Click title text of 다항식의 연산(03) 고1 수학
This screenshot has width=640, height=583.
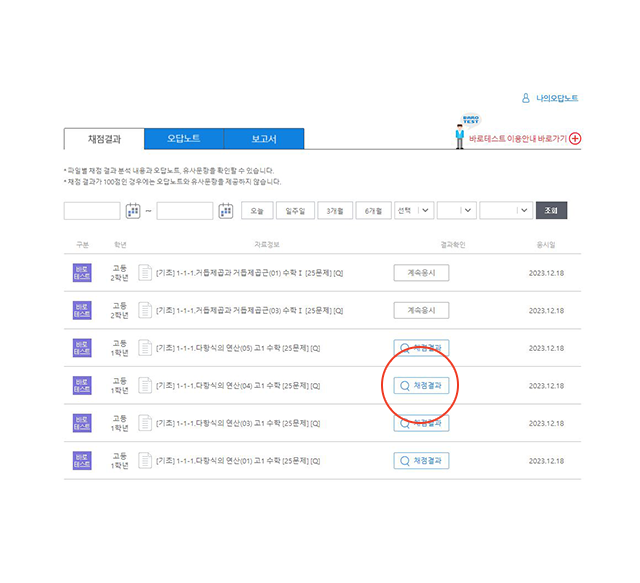tap(238, 423)
